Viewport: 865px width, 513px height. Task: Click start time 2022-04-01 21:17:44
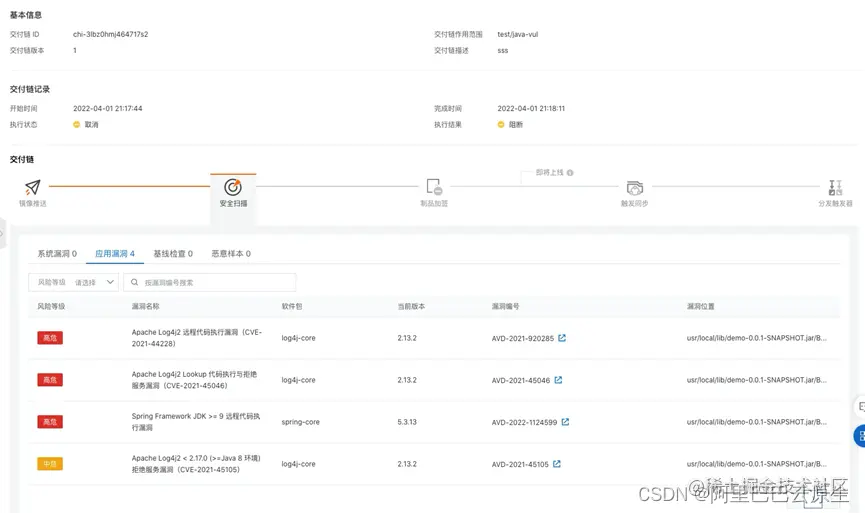108,109
